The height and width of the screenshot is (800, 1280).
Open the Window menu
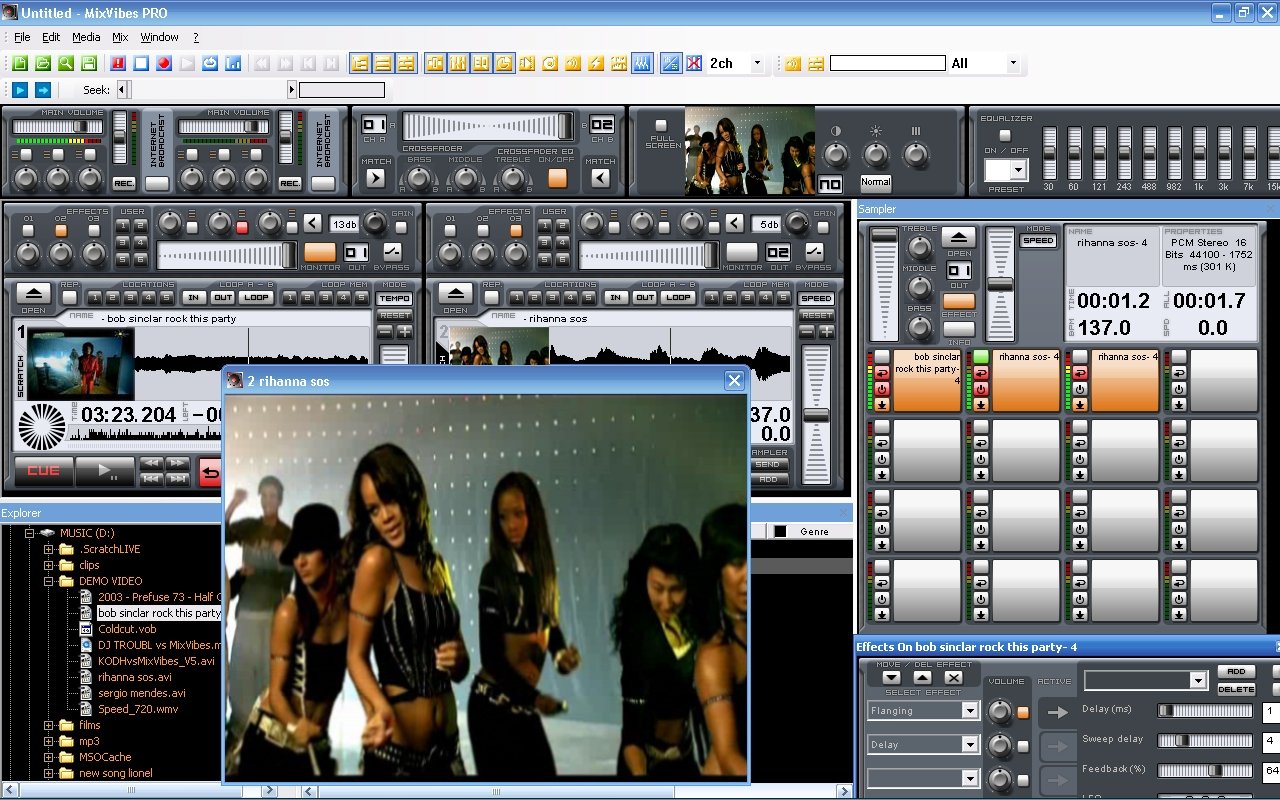click(159, 37)
